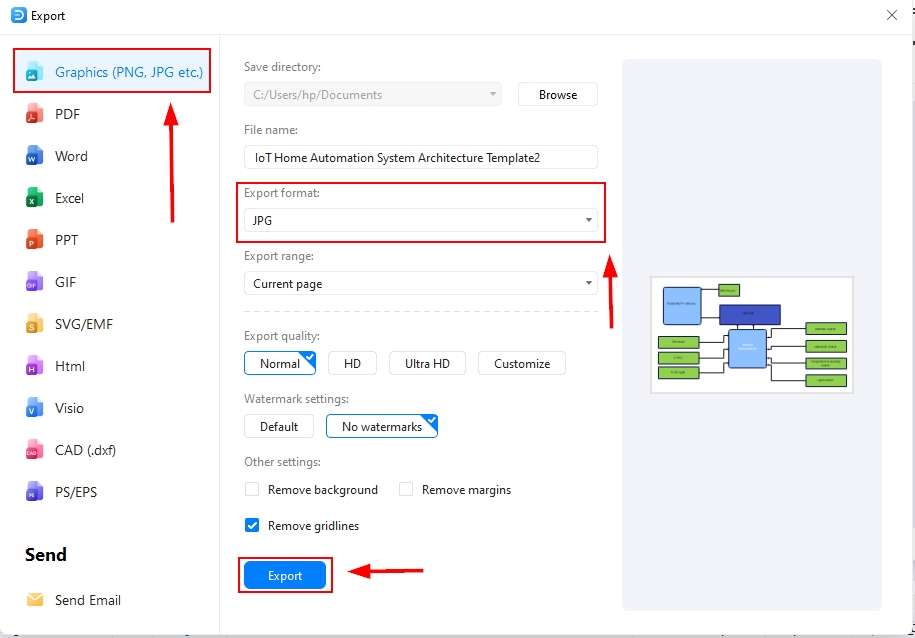Check the Remove margins option
915x638 pixels.
click(x=406, y=489)
